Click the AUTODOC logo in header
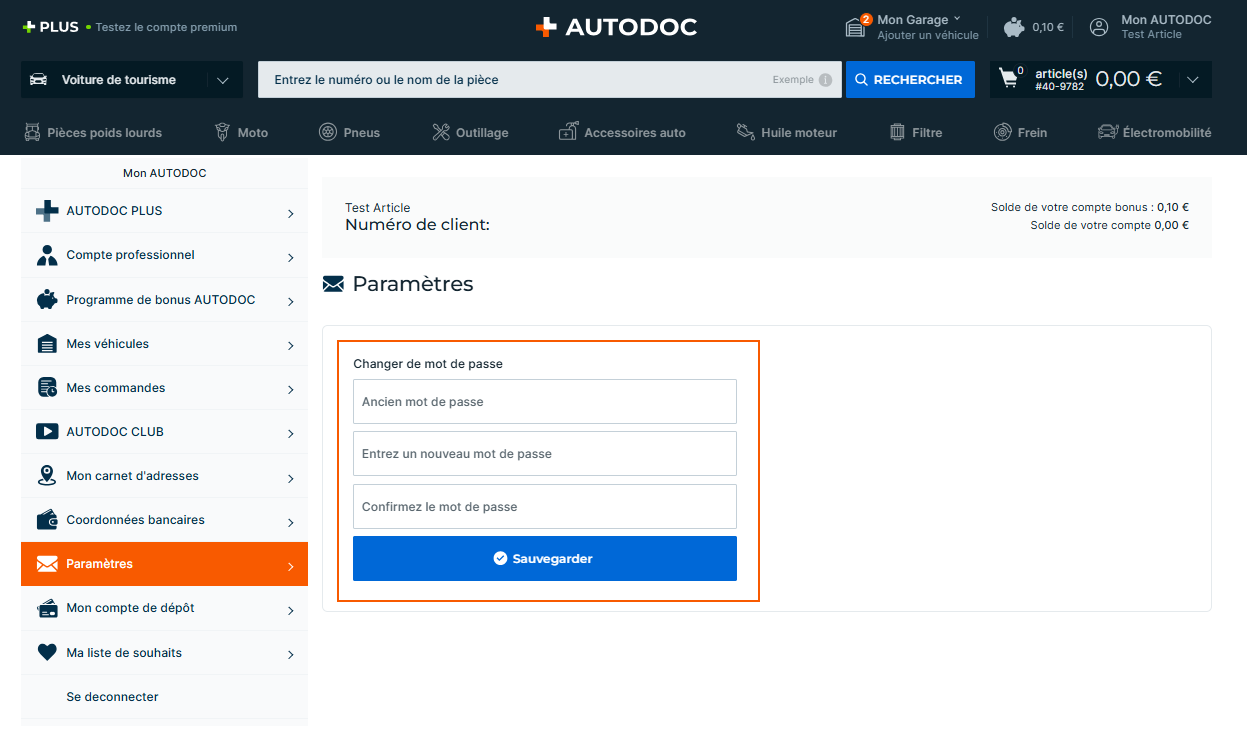This screenshot has height=754, width=1247. click(x=616, y=27)
